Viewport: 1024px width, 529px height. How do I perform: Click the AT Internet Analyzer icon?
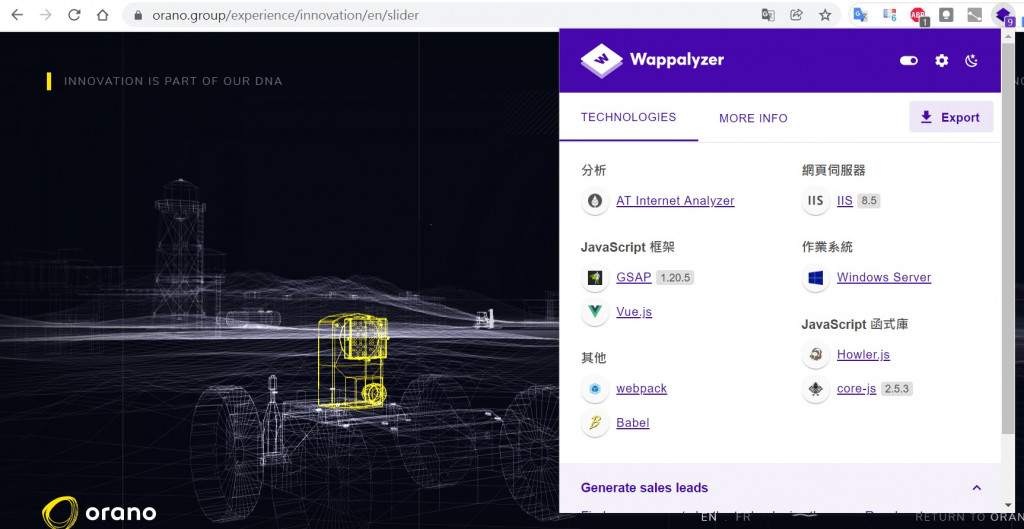595,200
